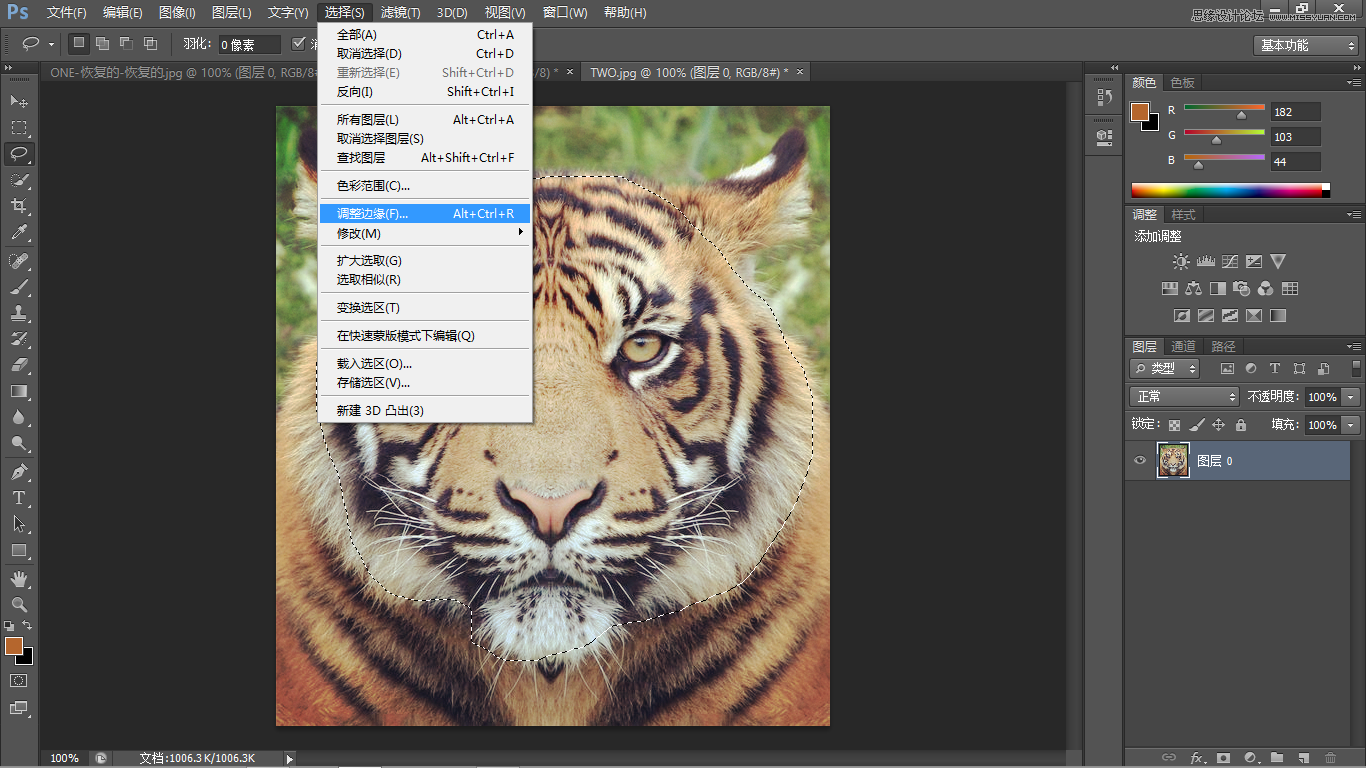1366x768 pixels.
Task: Toggle lock image pixels brush icon
Action: 1196,425
